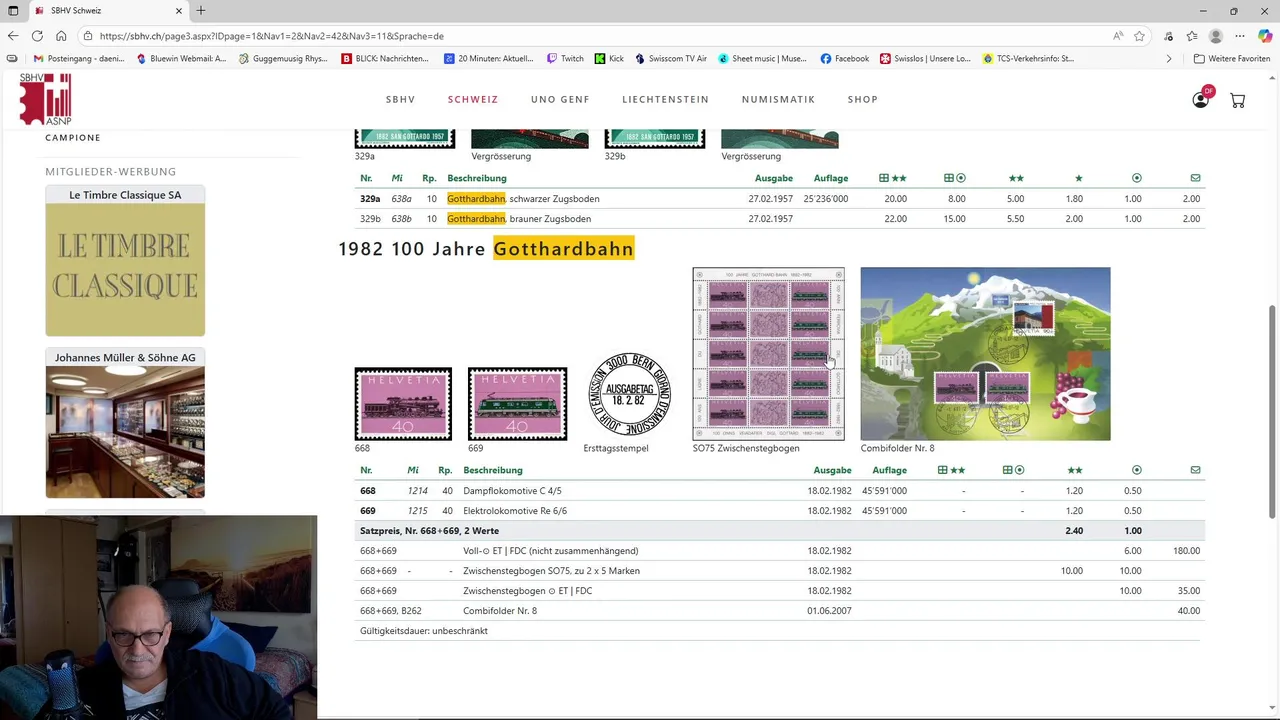Click 329a Gotthardbahn schwarzer Zugsboden row
This screenshot has height=720, width=1280.
(780, 199)
